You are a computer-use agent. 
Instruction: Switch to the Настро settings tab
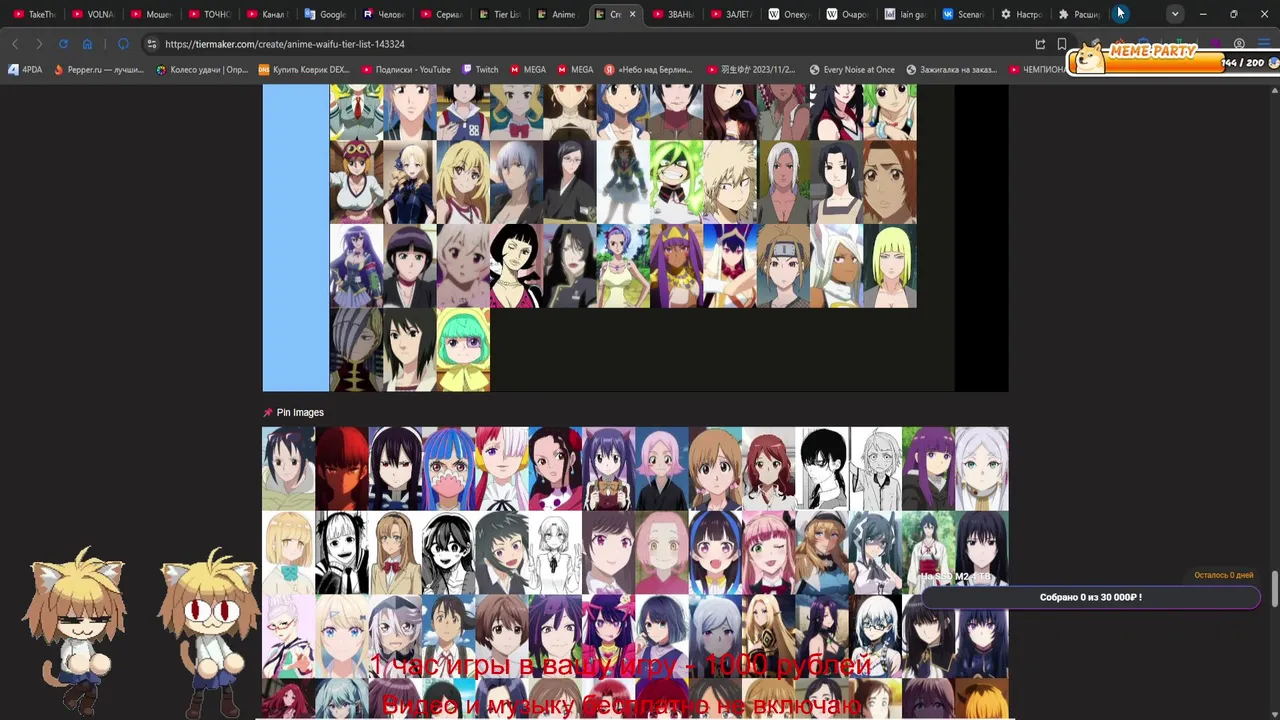(x=1021, y=14)
